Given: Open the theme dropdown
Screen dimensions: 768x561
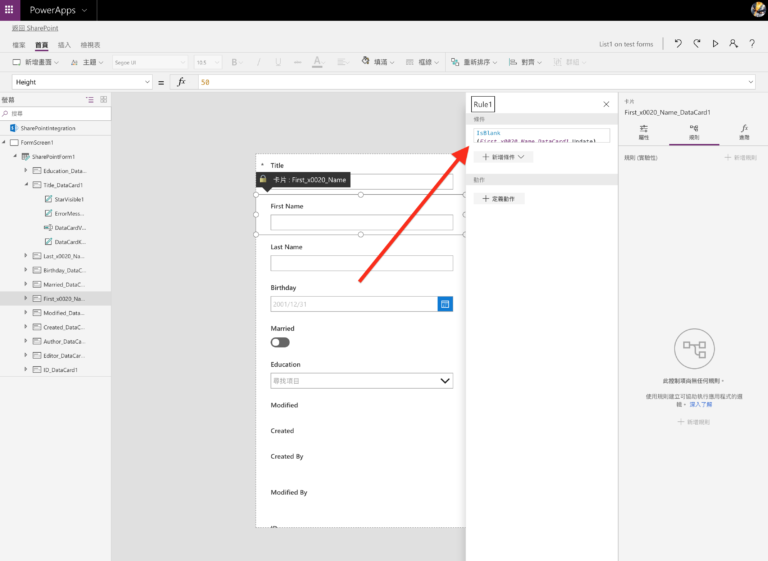Looking at the screenshot, I should (87, 62).
